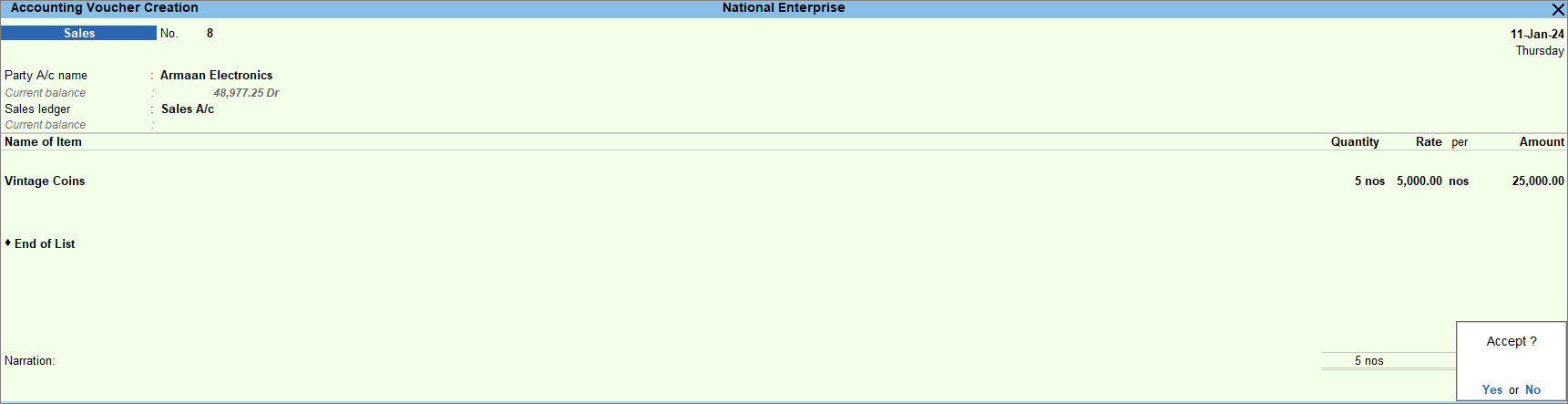
Task: Click the quantity 5 nos
Action: (1369, 181)
